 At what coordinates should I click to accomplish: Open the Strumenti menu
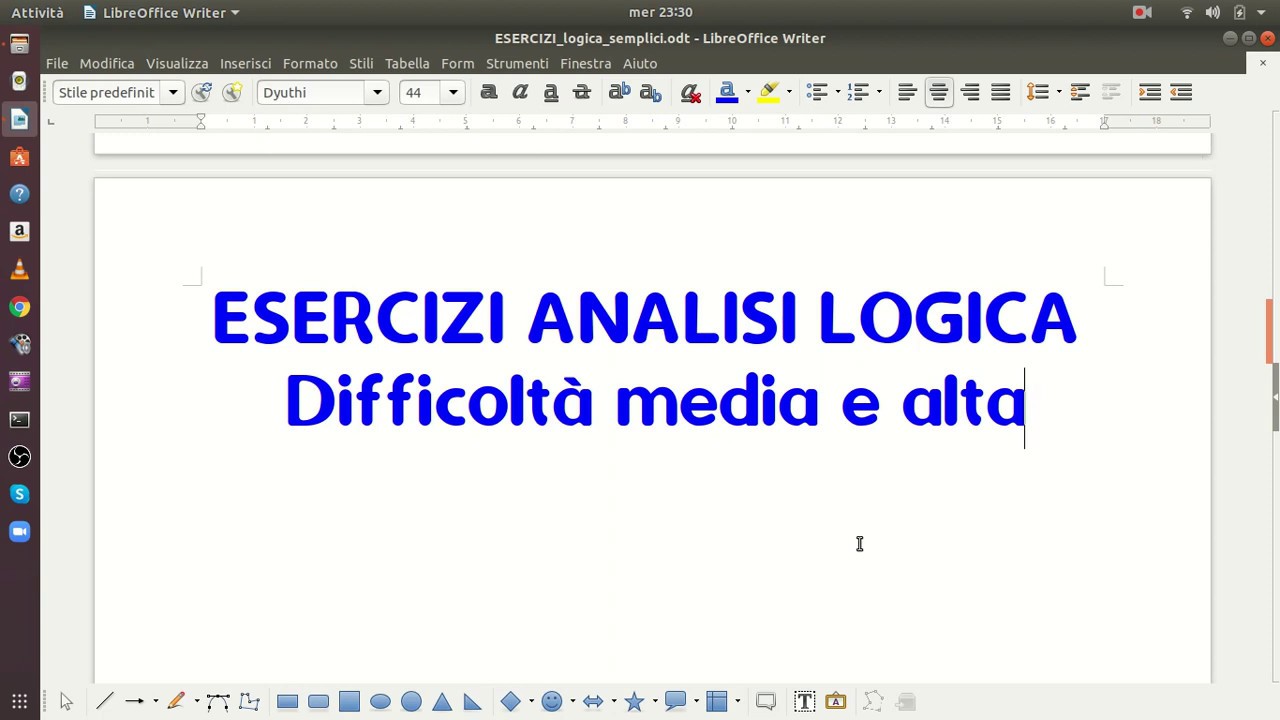coord(517,63)
